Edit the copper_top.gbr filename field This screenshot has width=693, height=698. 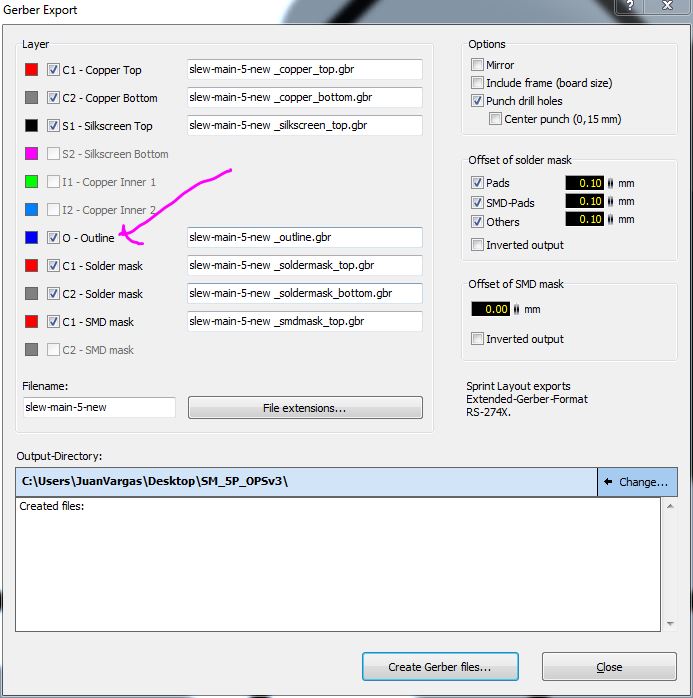point(304,69)
